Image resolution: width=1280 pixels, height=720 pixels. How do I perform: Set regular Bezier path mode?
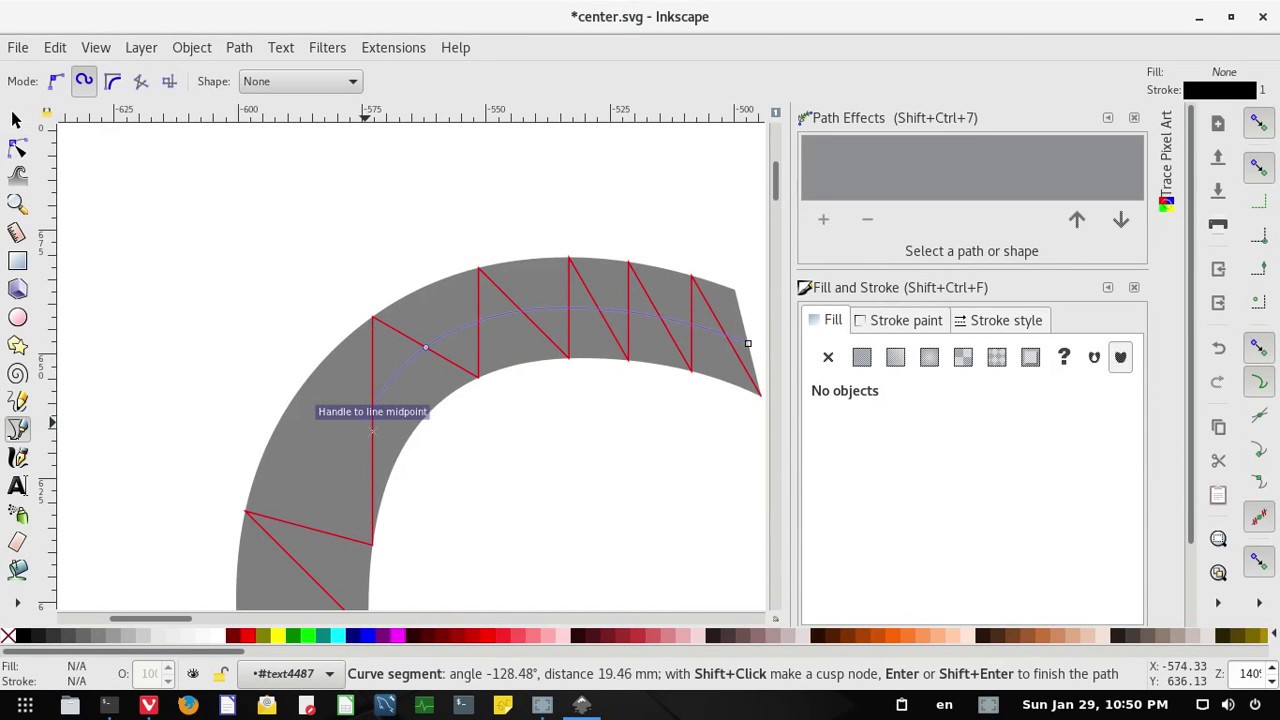[56, 81]
